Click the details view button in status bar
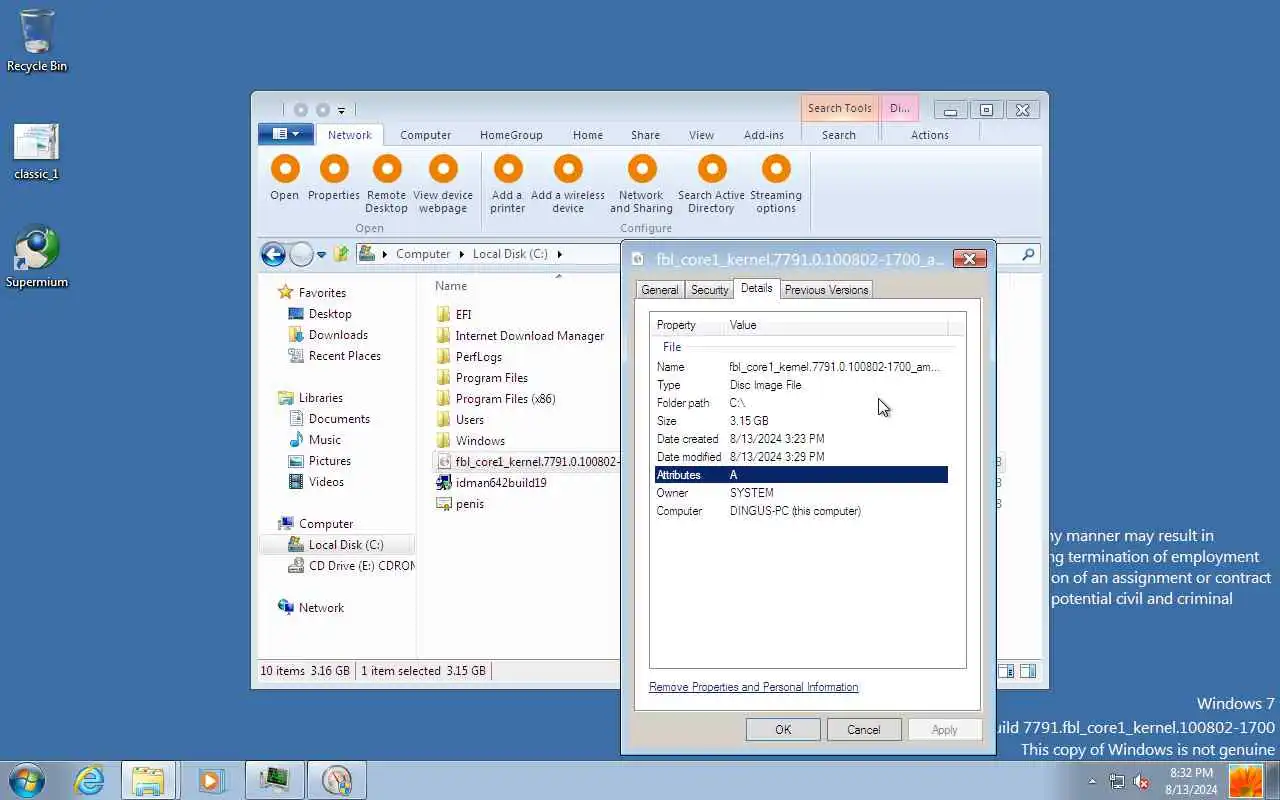Screen dimensions: 1280x800 1006,671
